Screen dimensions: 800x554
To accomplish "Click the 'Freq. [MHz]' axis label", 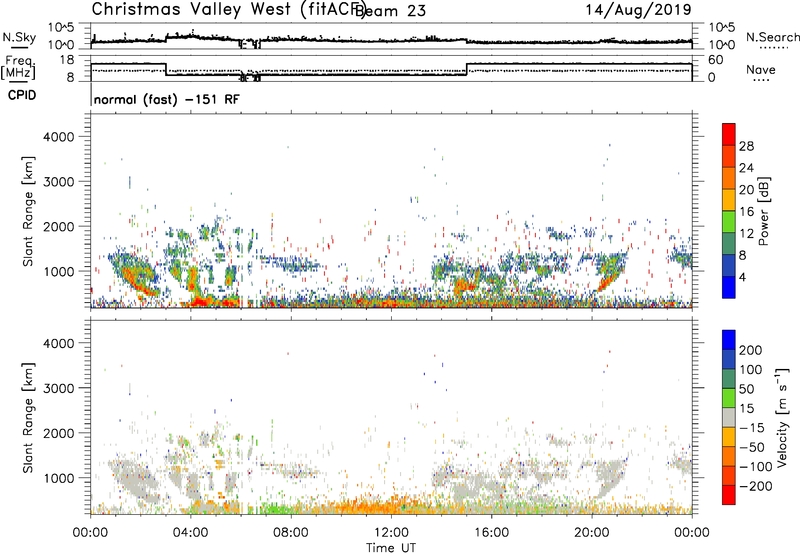I will click(19, 66).
